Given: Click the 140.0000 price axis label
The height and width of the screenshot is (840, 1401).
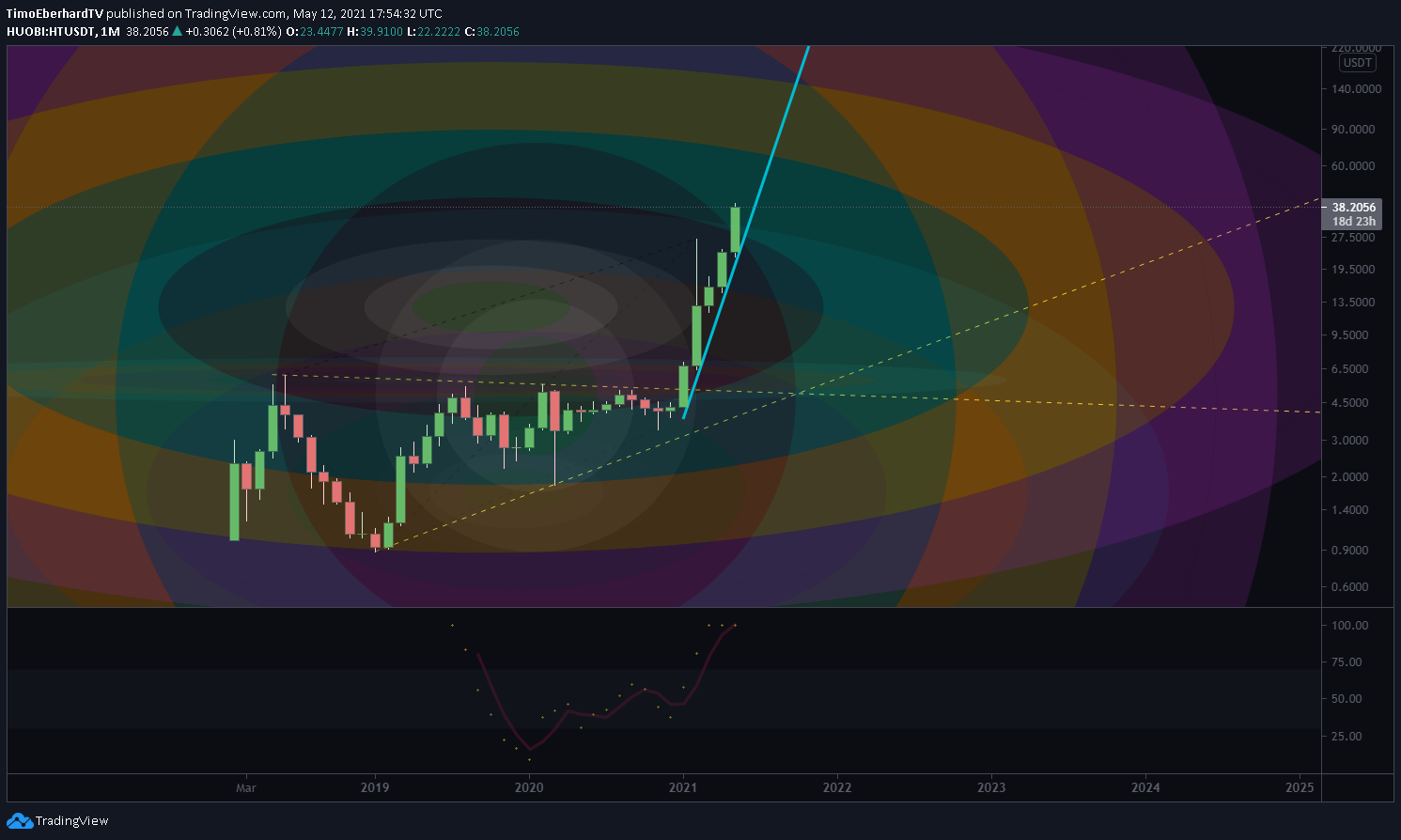Looking at the screenshot, I should (1356, 89).
